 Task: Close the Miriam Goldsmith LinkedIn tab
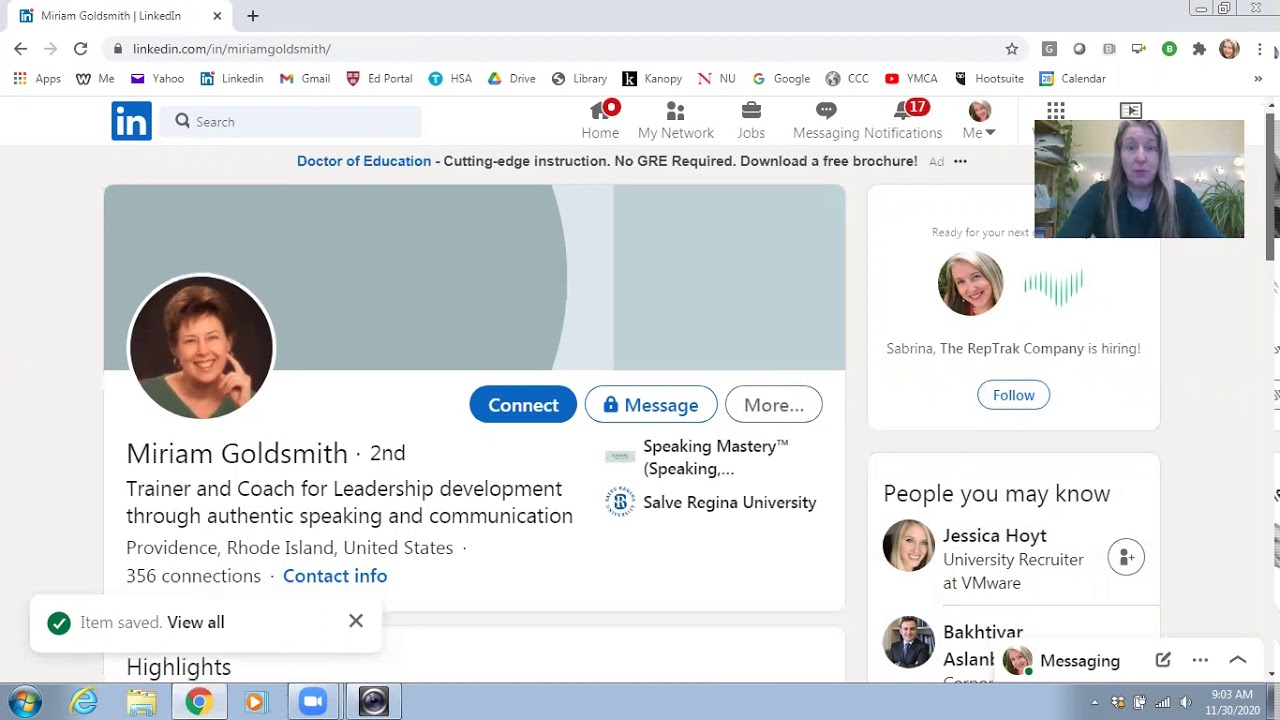(x=217, y=16)
